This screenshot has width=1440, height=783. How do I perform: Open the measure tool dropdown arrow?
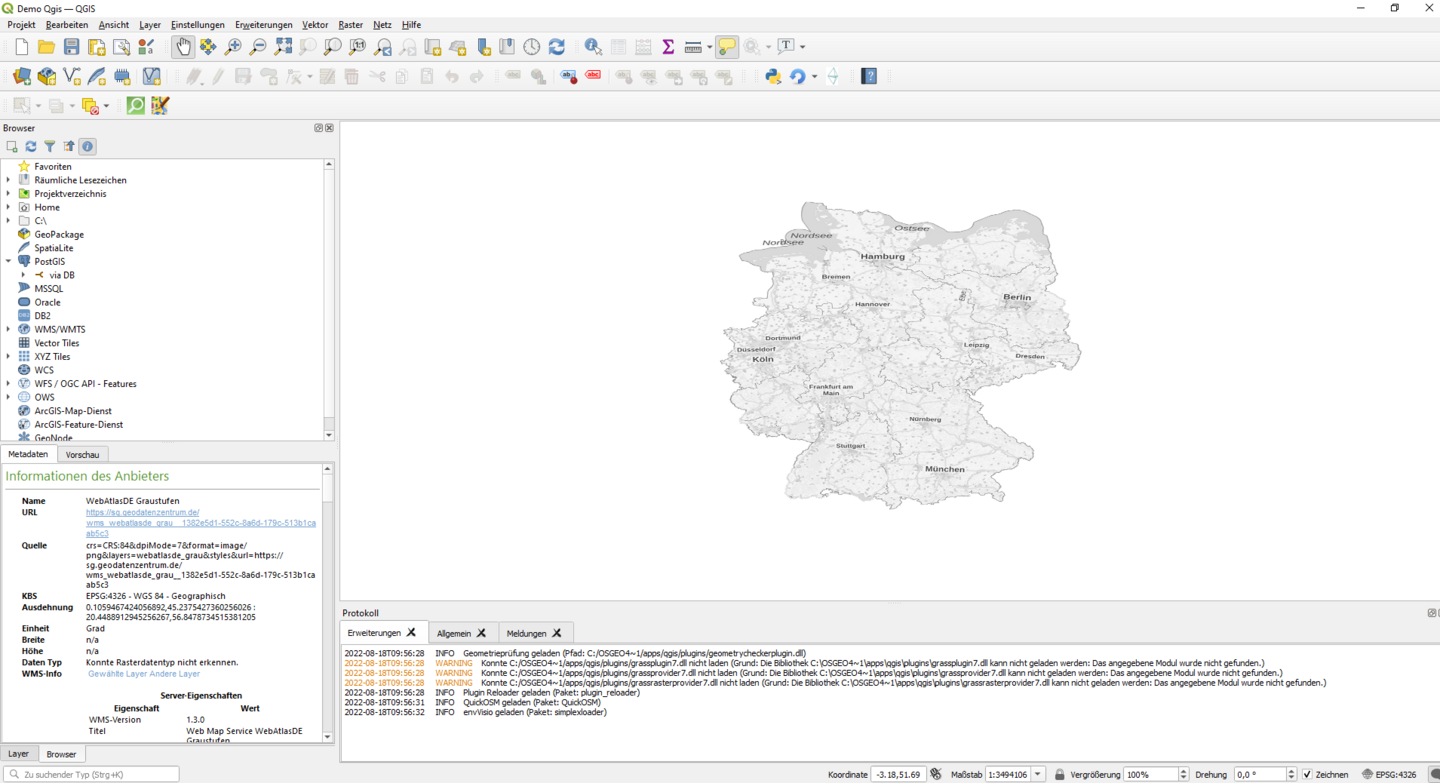(710, 47)
